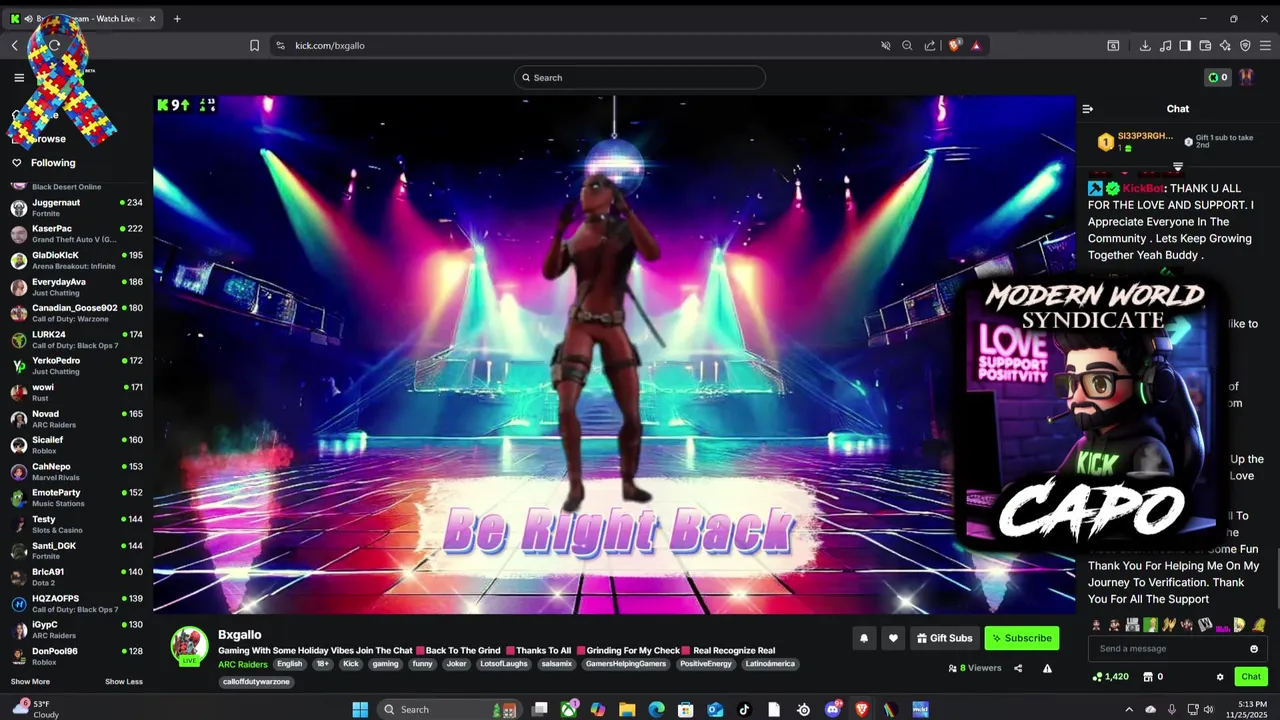Viewport: 1280px width, 720px height.
Task: Open File Explorer from the taskbar
Action: click(627, 710)
